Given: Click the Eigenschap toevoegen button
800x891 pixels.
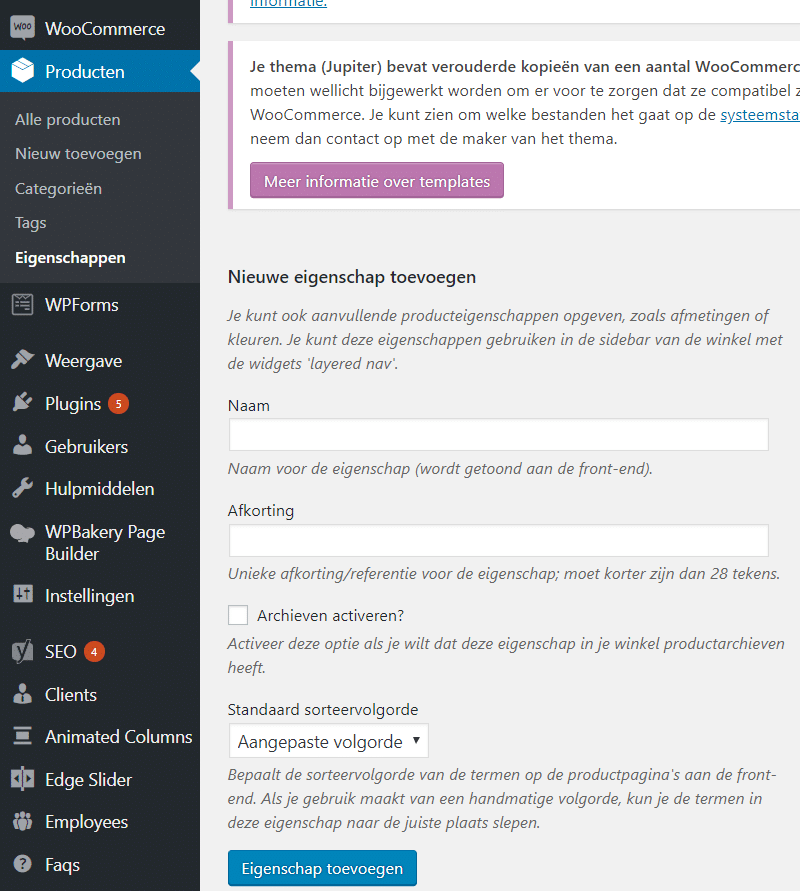Looking at the screenshot, I should [322, 868].
